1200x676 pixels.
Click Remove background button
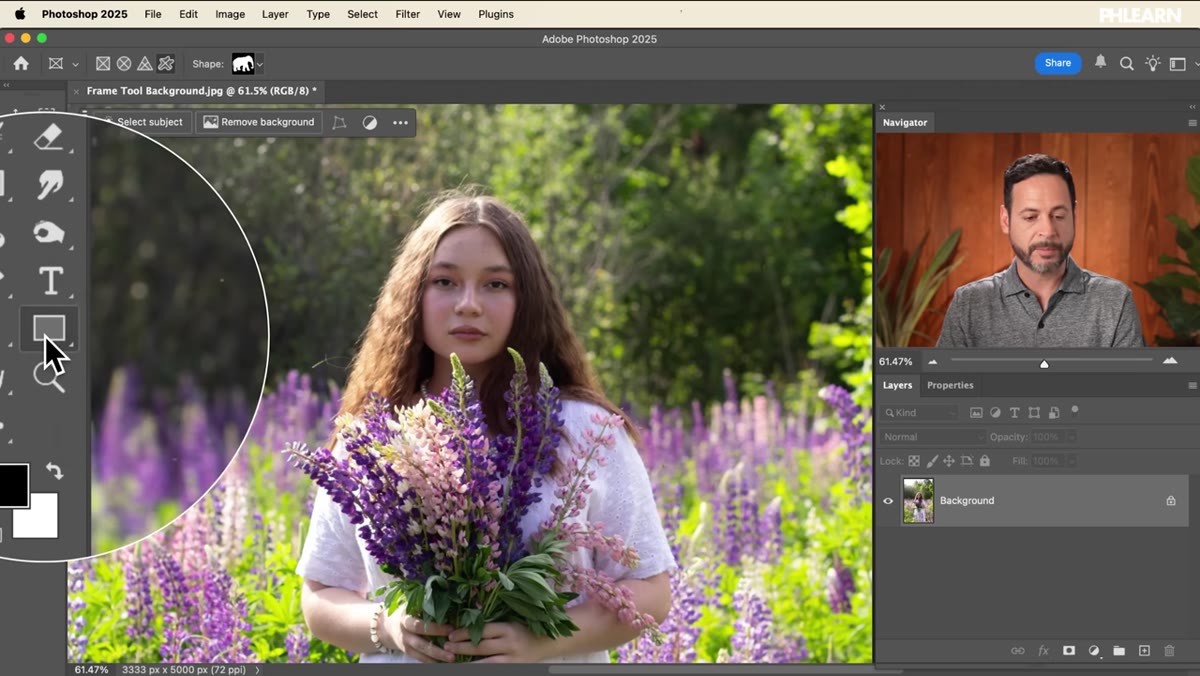pos(259,122)
